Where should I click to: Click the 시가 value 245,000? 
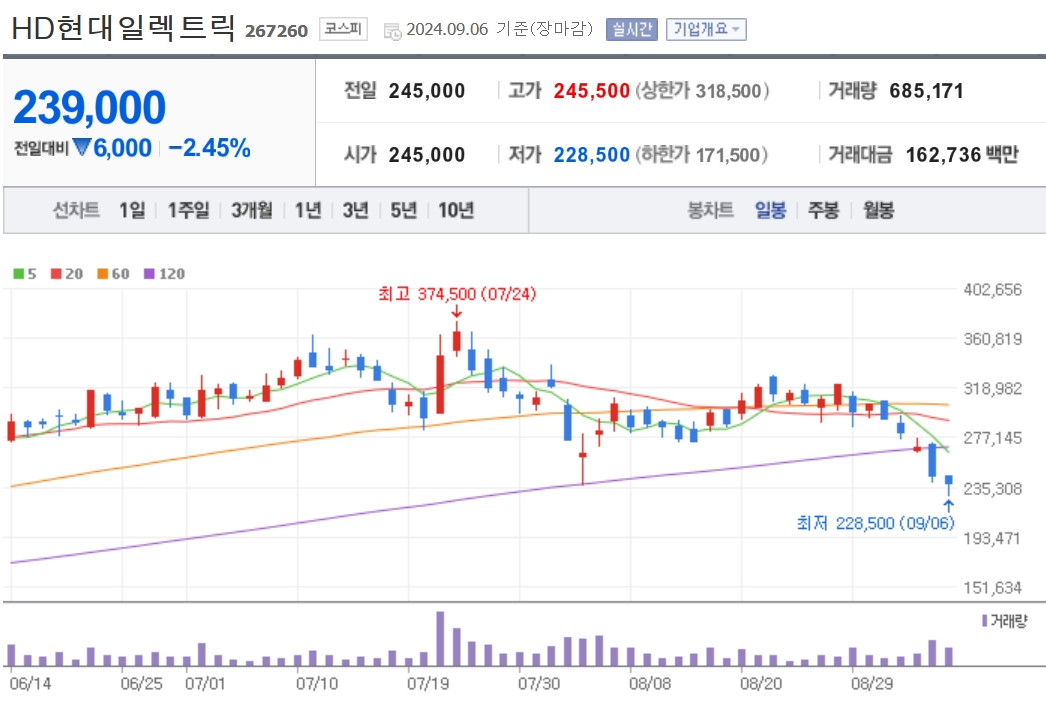(x=427, y=155)
